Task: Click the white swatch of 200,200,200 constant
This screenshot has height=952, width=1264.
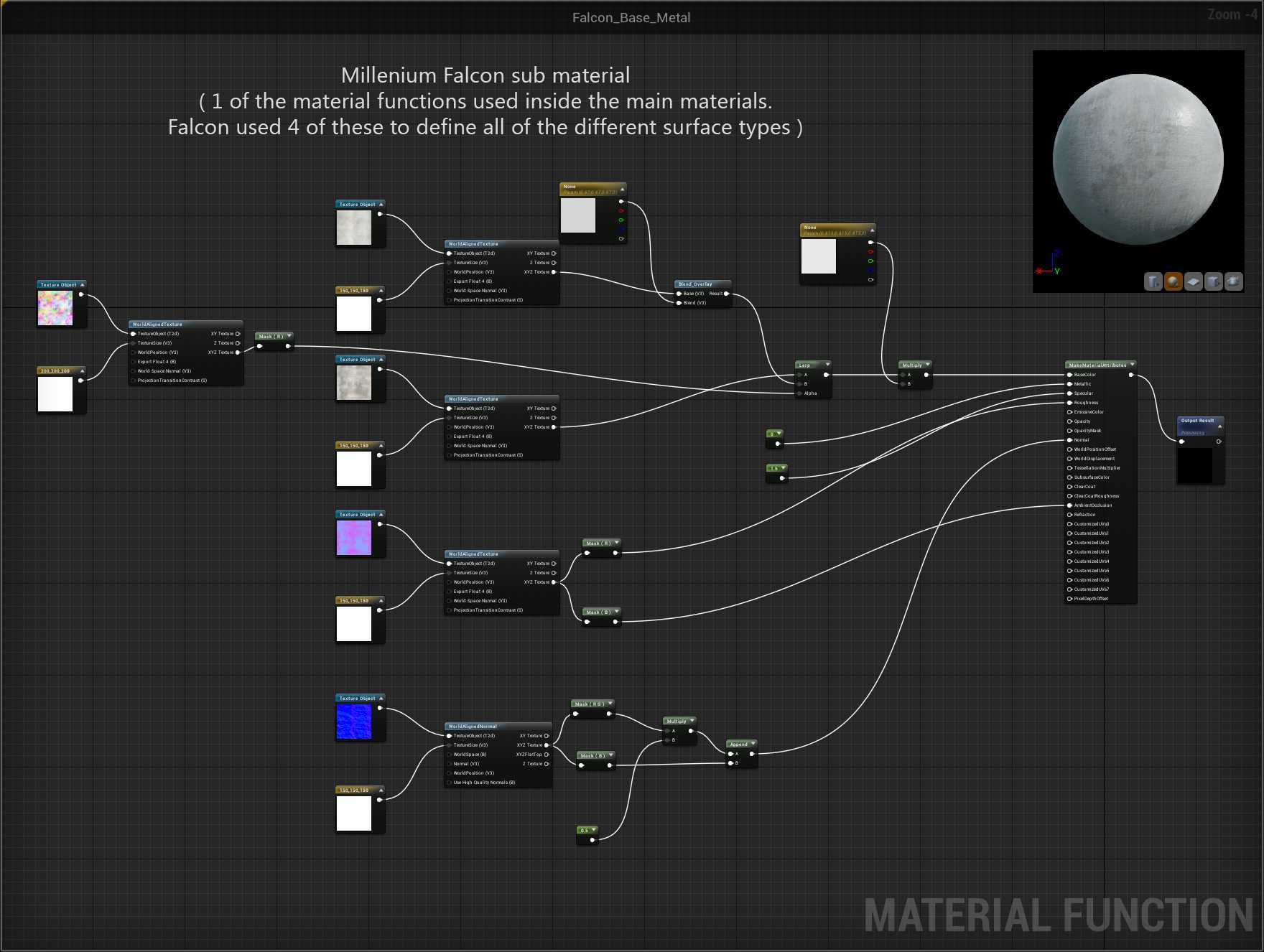Action: (55, 394)
